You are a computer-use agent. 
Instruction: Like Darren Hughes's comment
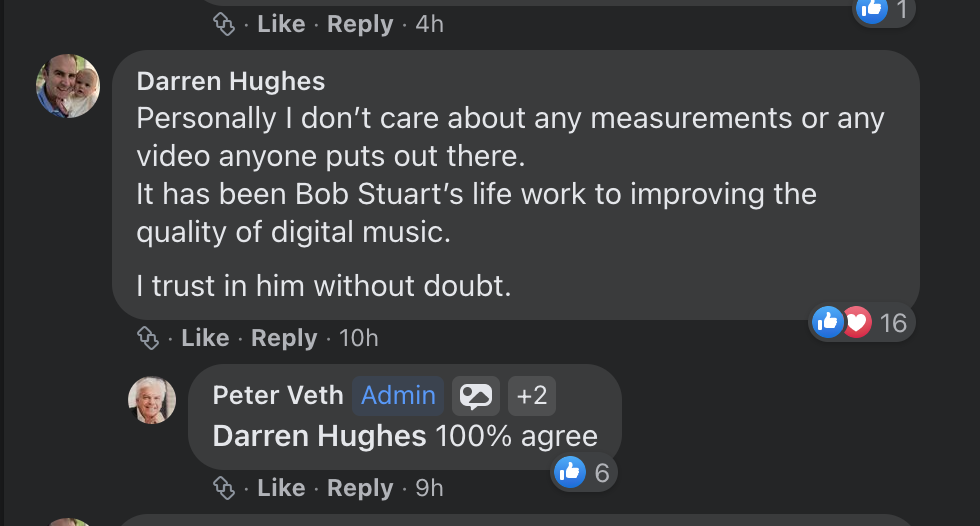click(205, 339)
